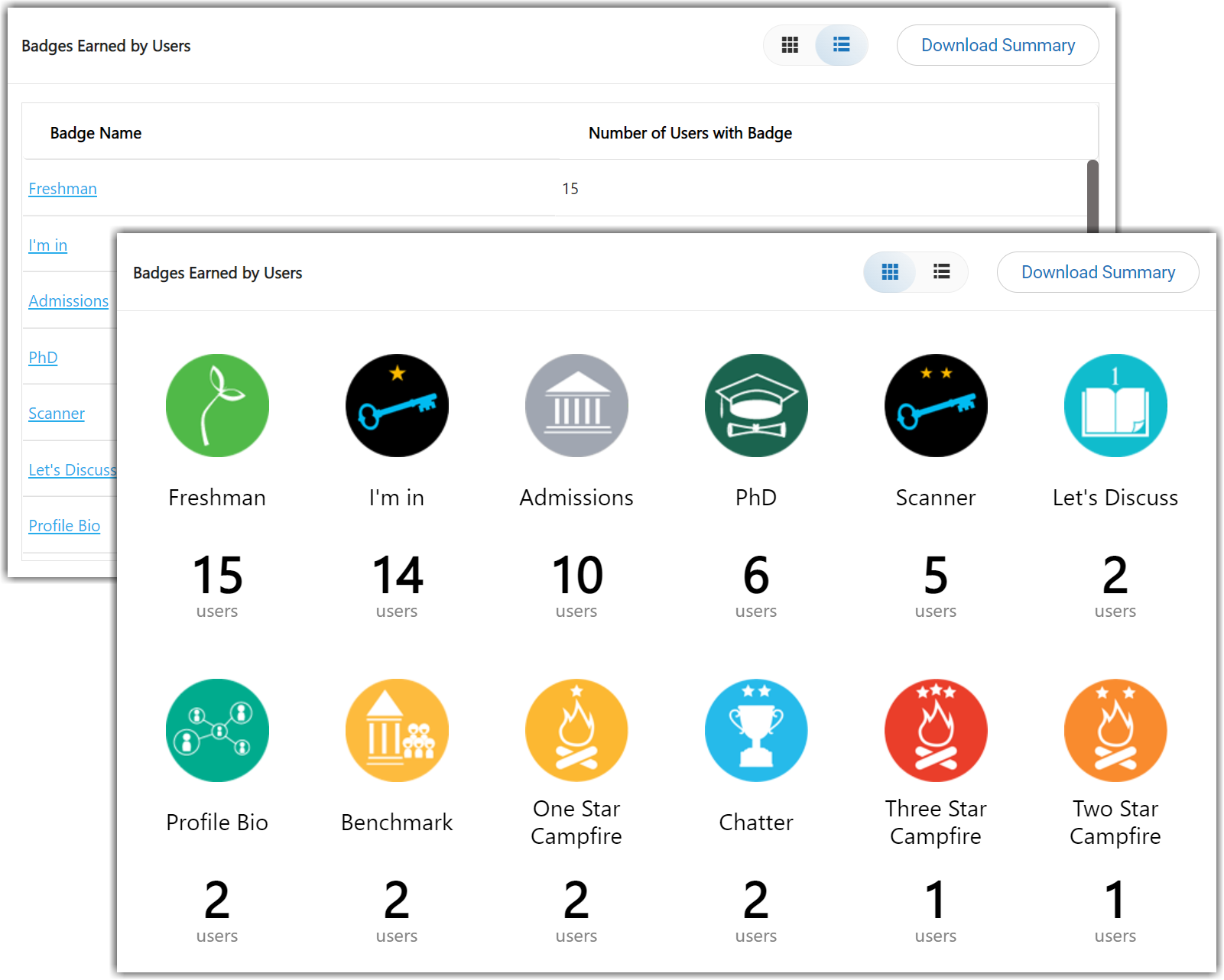The image size is (1224, 980).
Task: Open the Benchmark yellow building badge icon
Action: tap(397, 730)
